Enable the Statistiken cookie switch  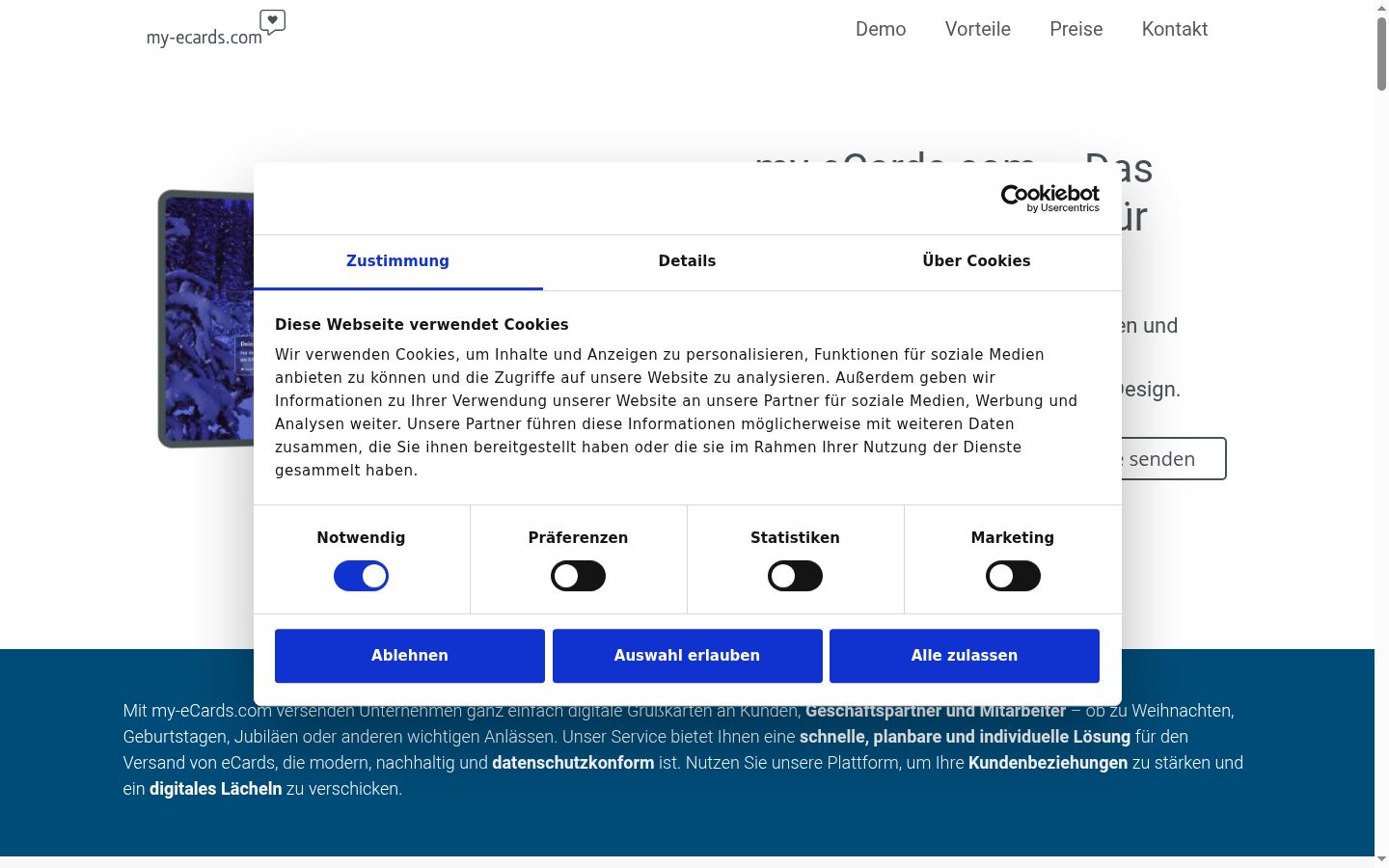click(x=795, y=576)
